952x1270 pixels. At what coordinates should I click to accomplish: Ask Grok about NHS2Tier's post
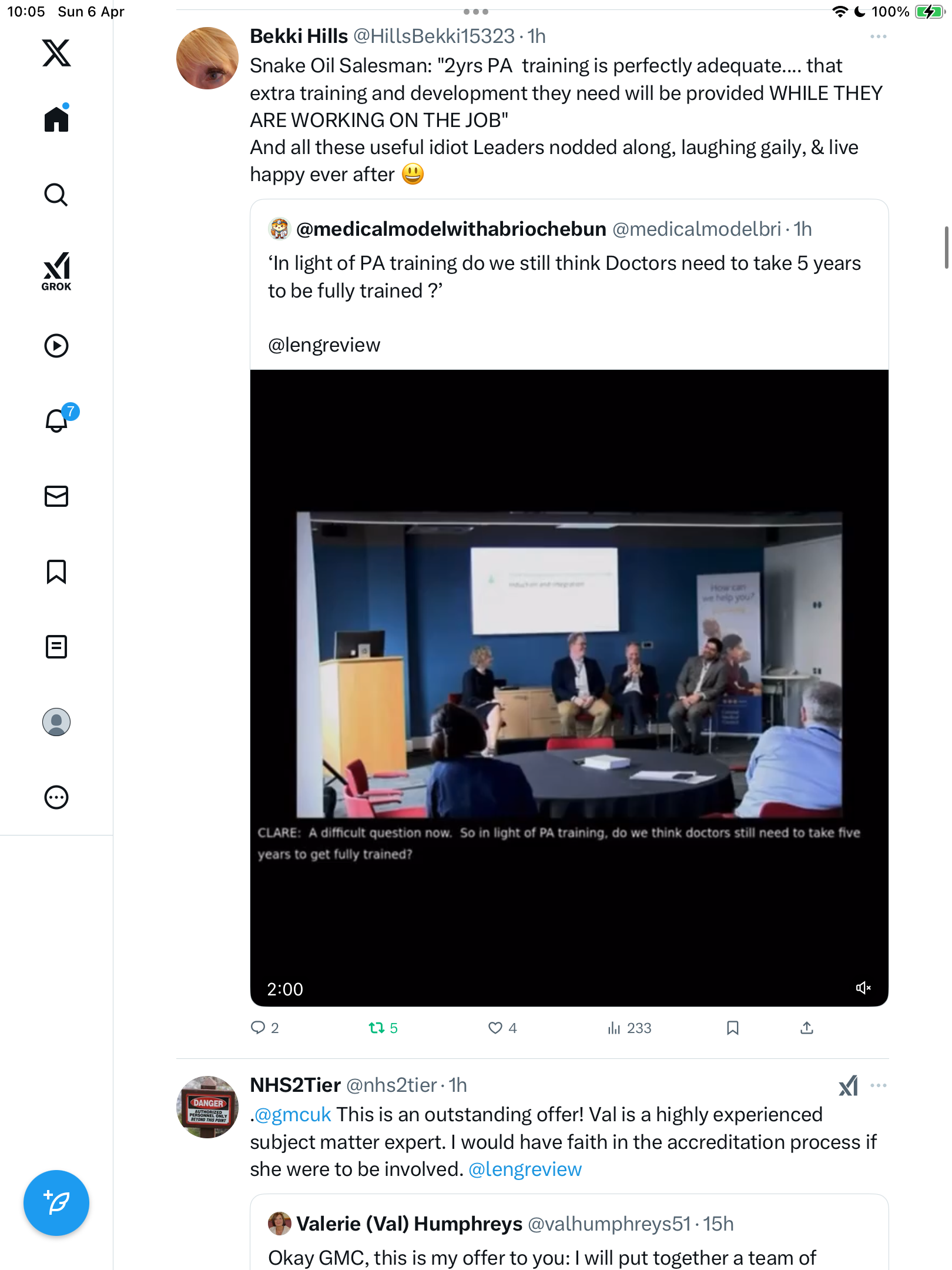tap(848, 1085)
